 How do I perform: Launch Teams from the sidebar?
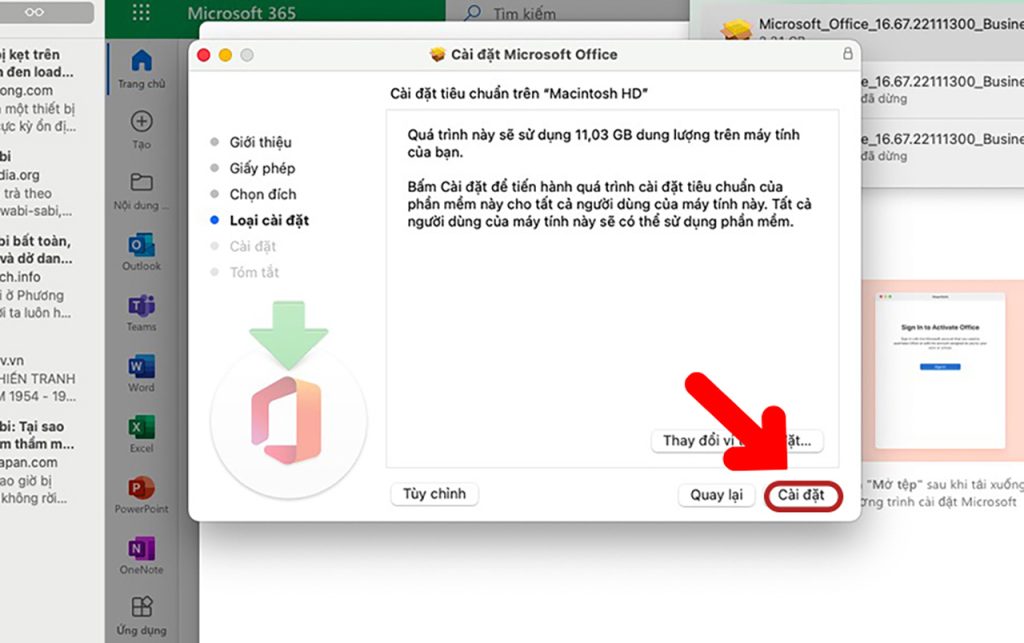(141, 309)
